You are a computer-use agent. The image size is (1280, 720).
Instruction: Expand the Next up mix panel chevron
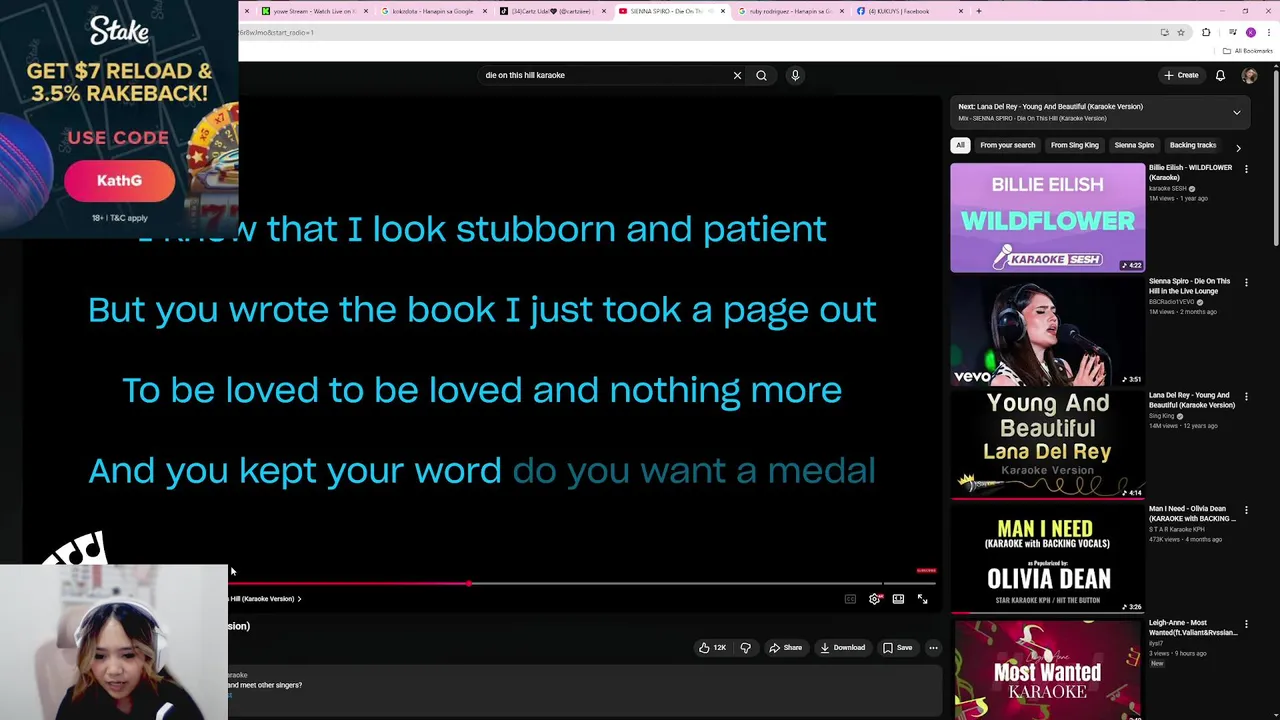(x=1236, y=112)
